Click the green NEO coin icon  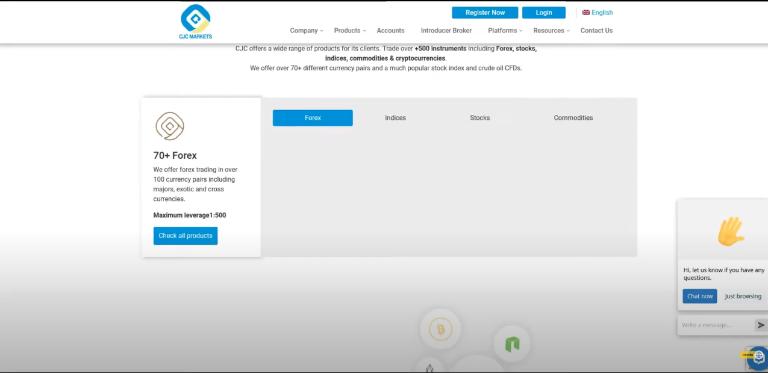click(x=512, y=345)
